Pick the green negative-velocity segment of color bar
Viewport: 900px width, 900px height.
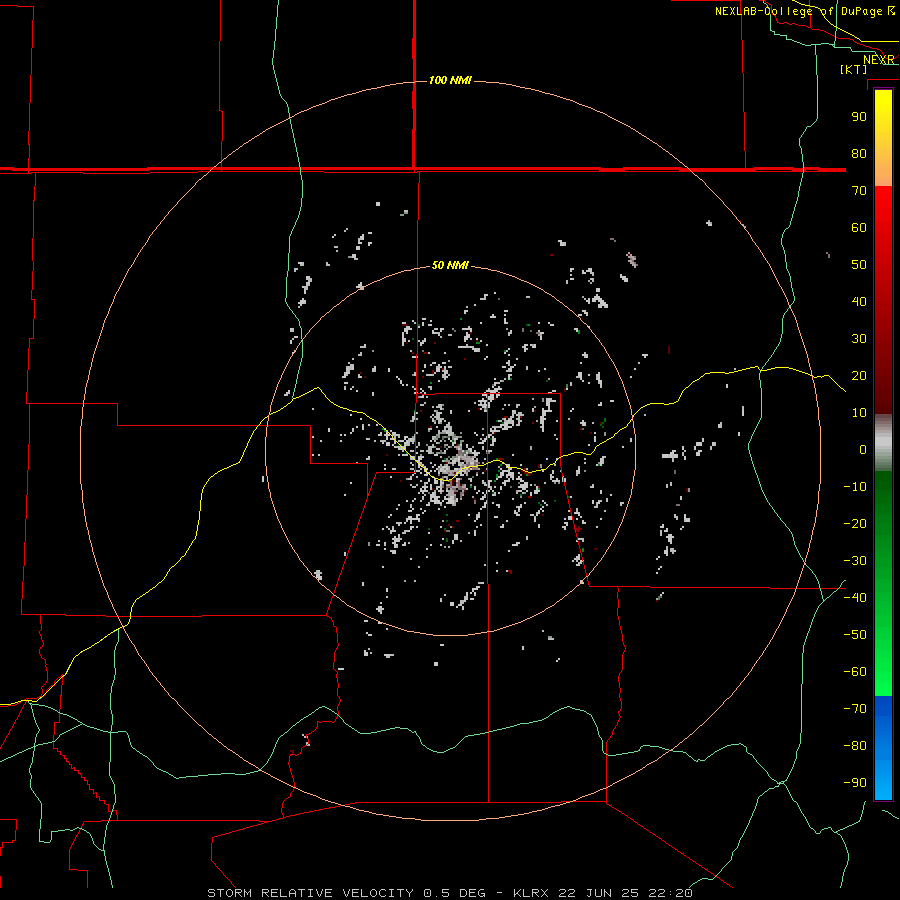coord(883,584)
